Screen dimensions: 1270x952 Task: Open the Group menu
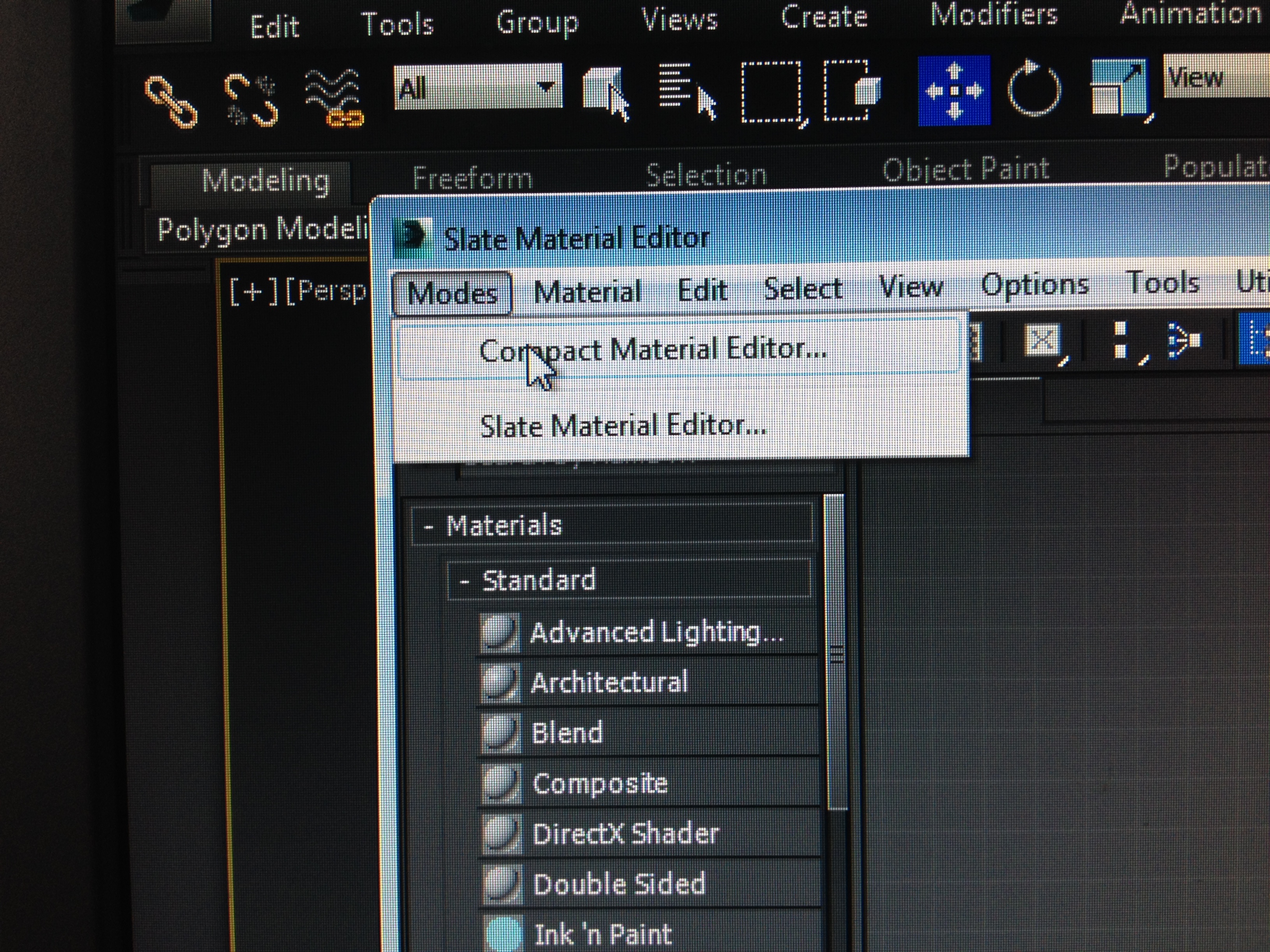click(537, 23)
